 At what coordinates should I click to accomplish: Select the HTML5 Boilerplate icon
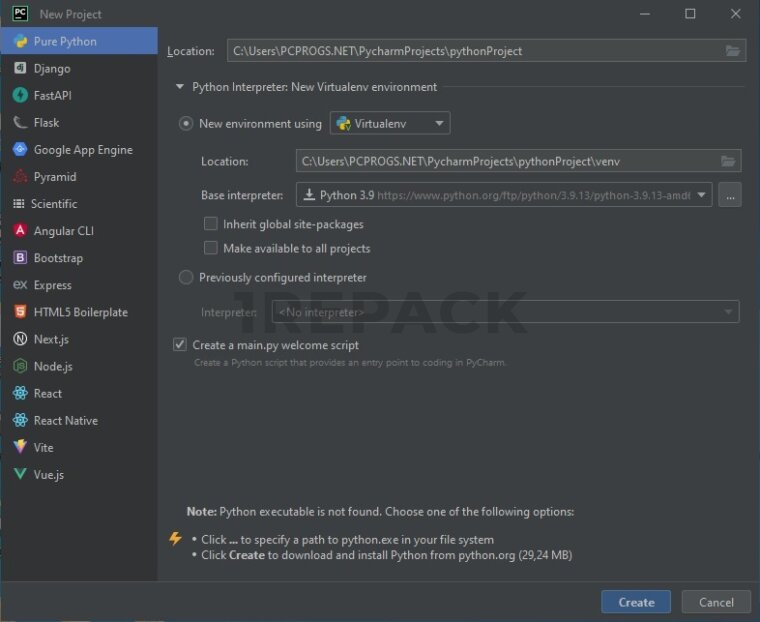point(20,312)
